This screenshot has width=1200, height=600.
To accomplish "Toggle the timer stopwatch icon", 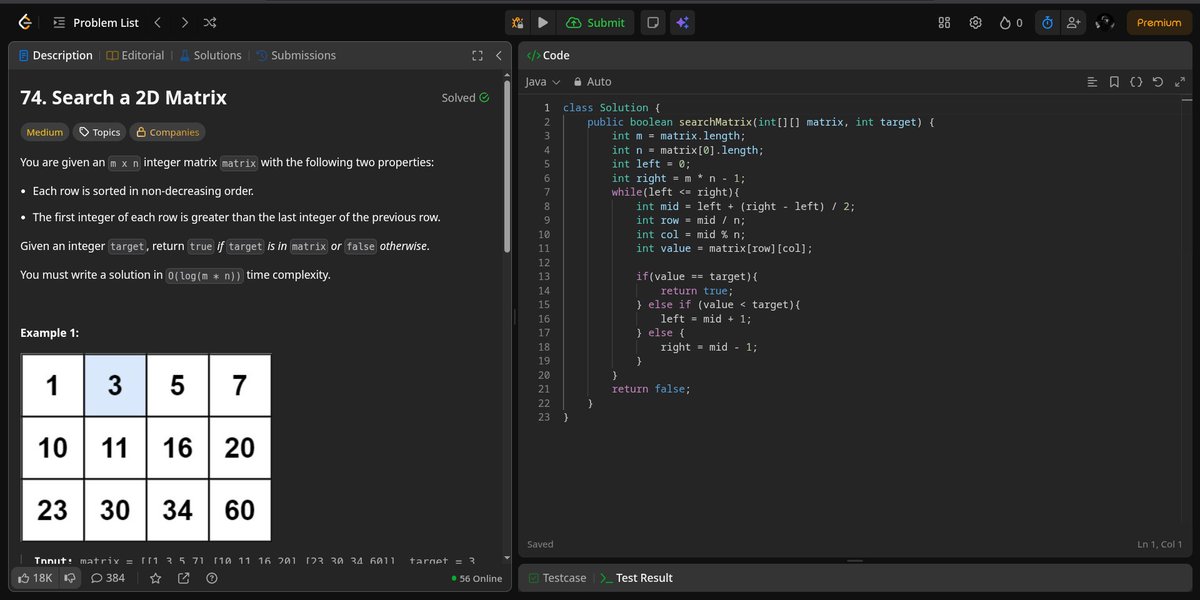I will [1047, 22].
